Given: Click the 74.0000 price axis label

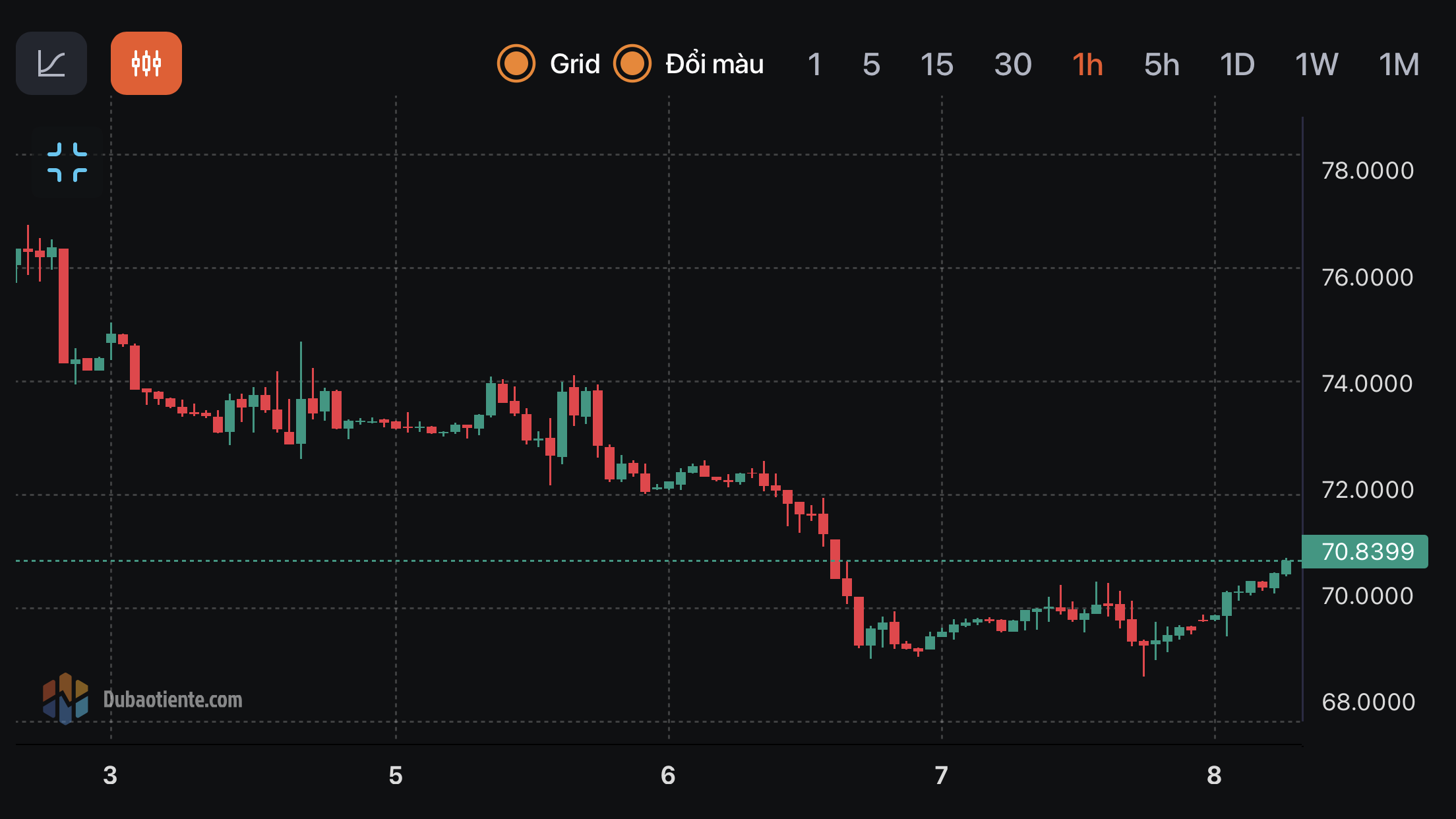Looking at the screenshot, I should tap(1368, 384).
